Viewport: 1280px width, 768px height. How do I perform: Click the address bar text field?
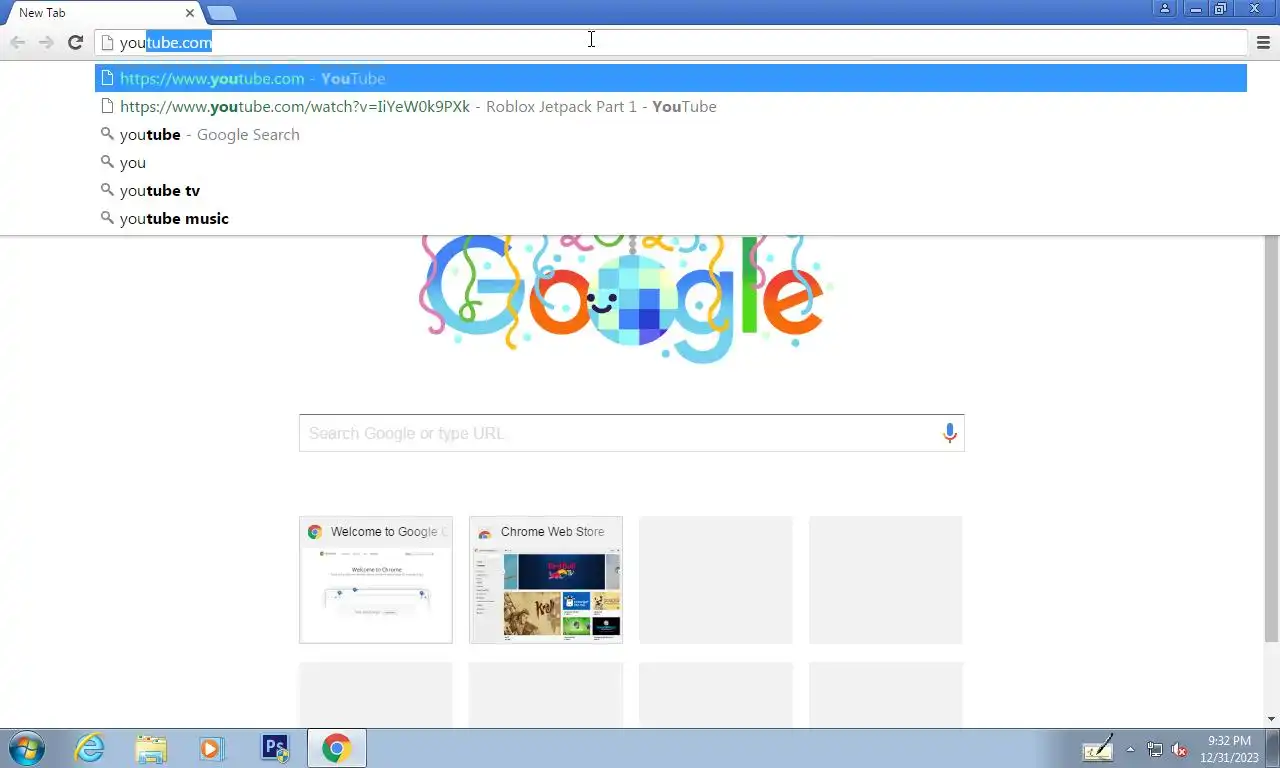671,42
